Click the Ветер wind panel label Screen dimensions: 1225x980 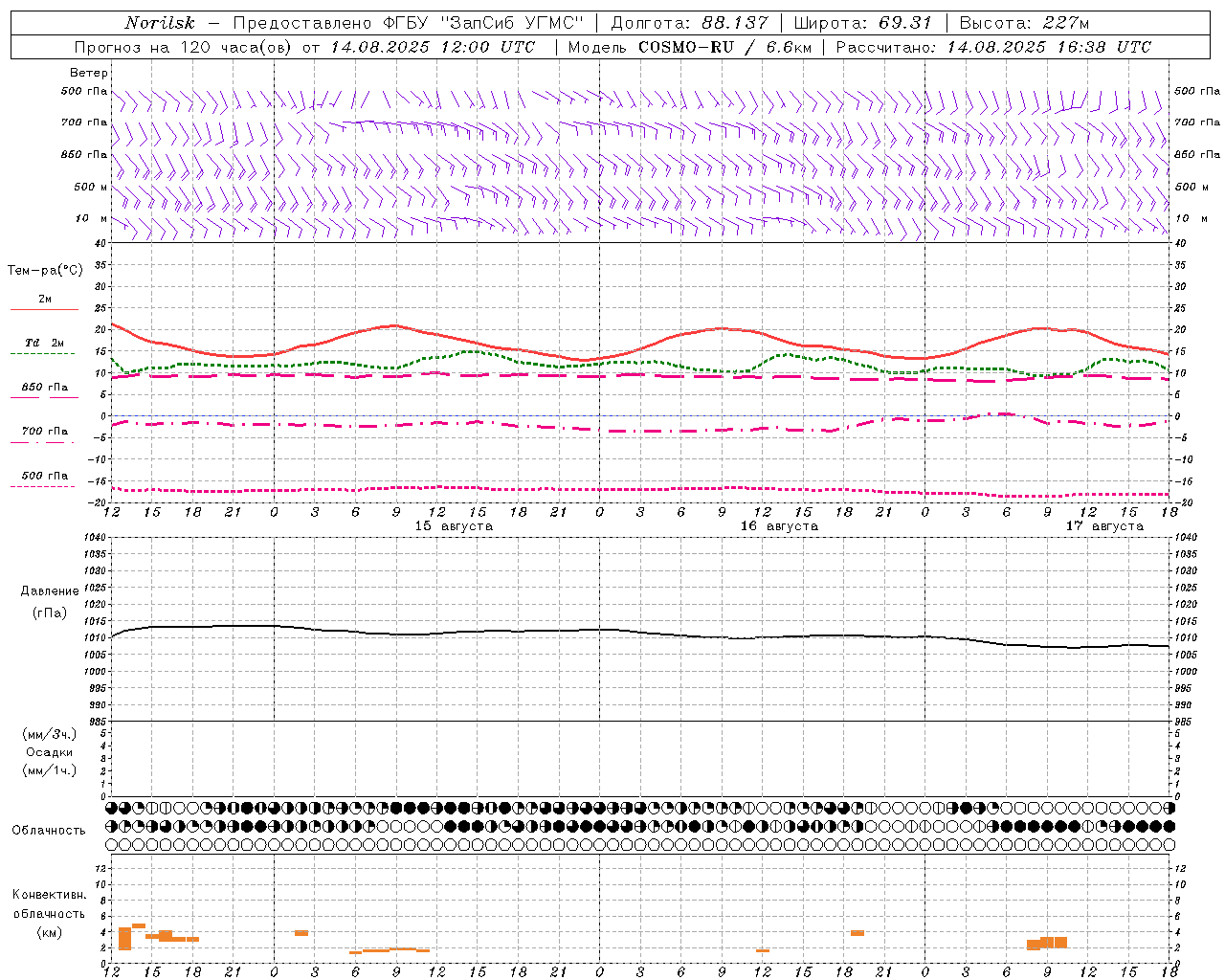[89, 73]
